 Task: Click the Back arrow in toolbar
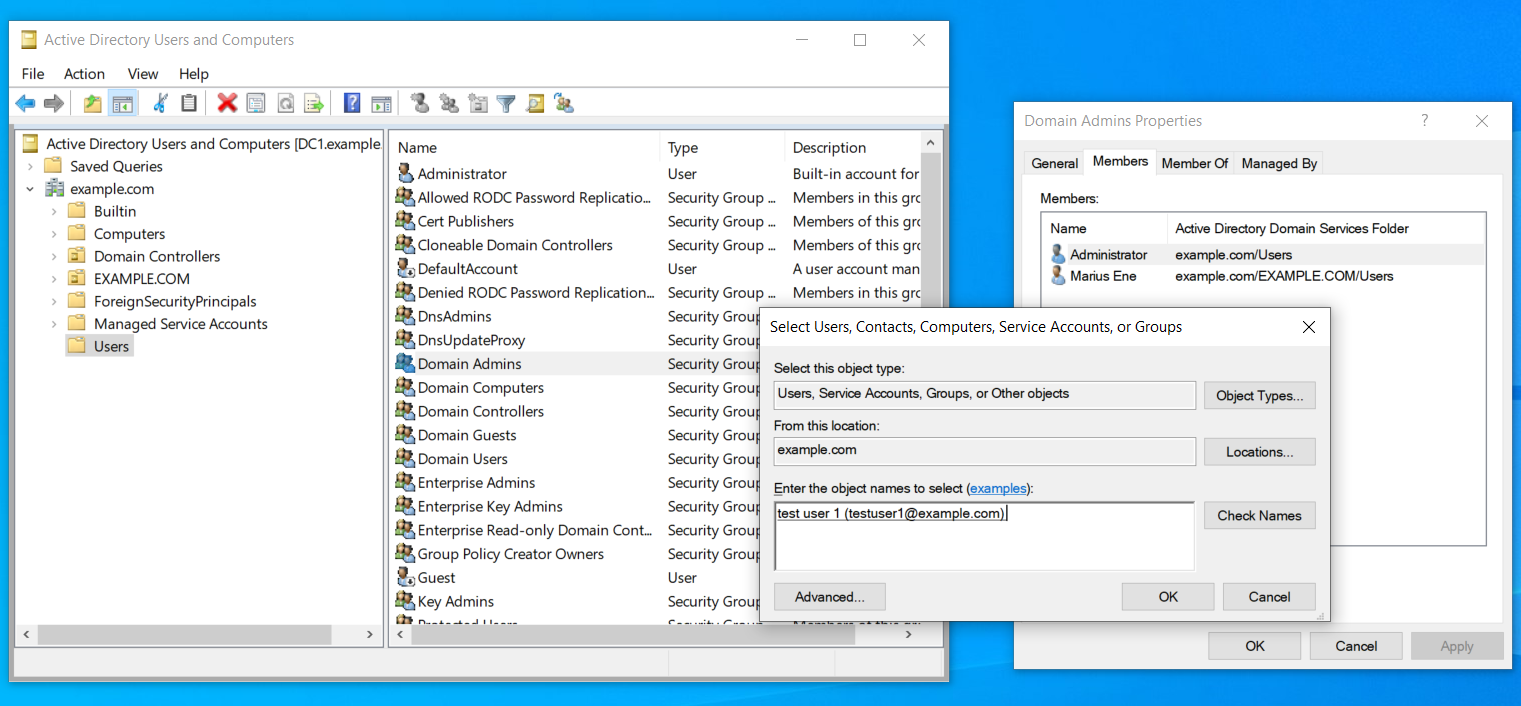pyautogui.click(x=26, y=103)
